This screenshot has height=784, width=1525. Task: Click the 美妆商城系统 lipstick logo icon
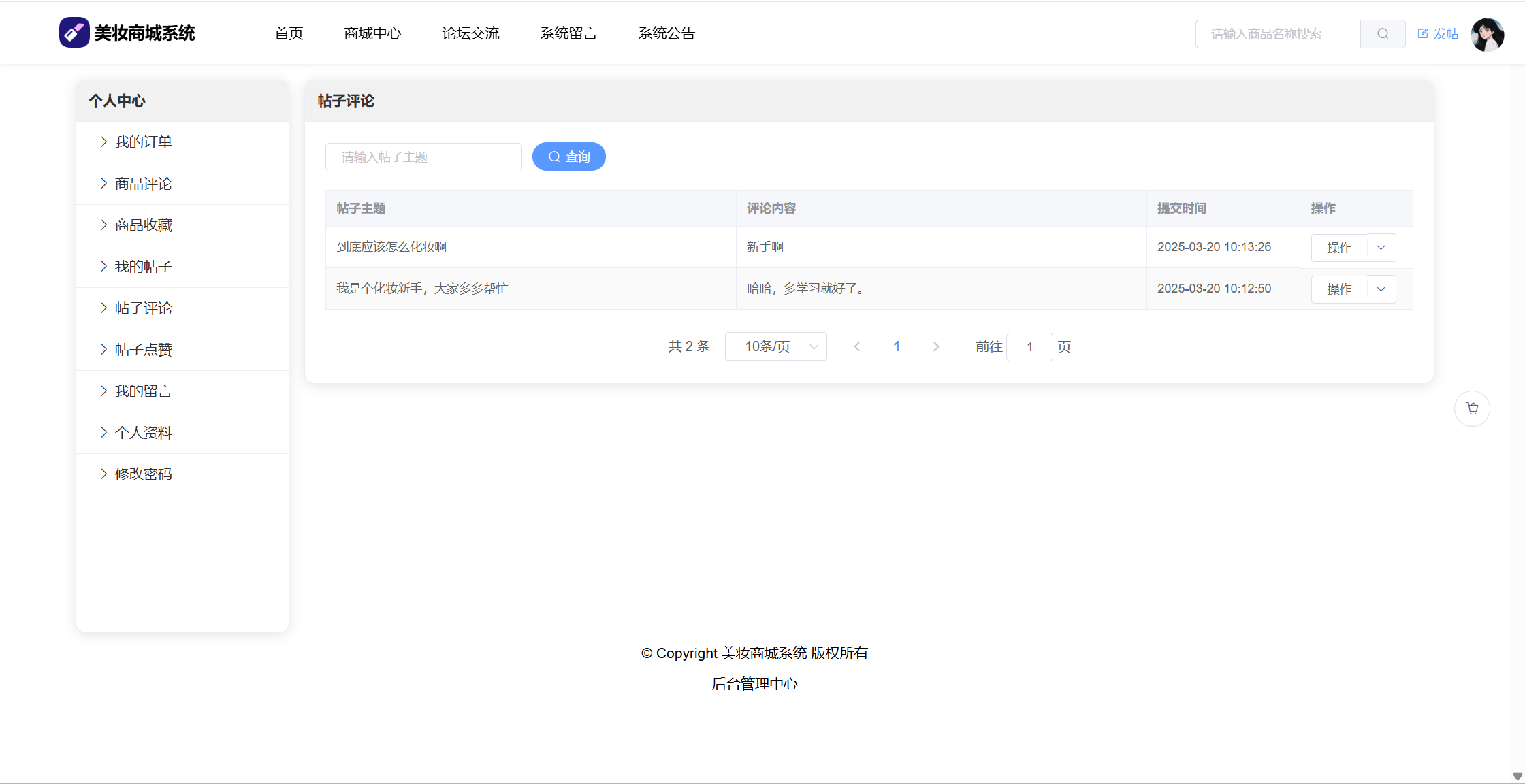tap(74, 33)
